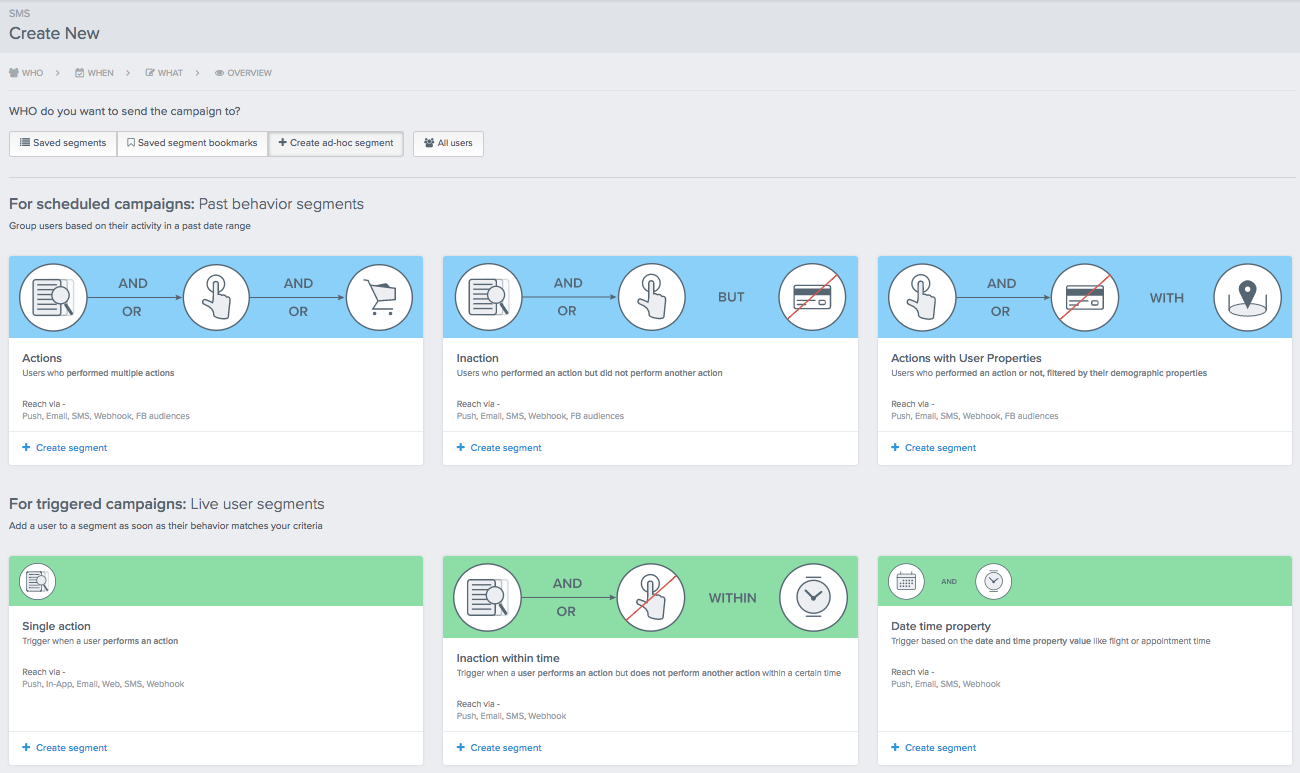Click the document search icon in Single action card
1300x773 pixels.
pyautogui.click(x=37, y=581)
